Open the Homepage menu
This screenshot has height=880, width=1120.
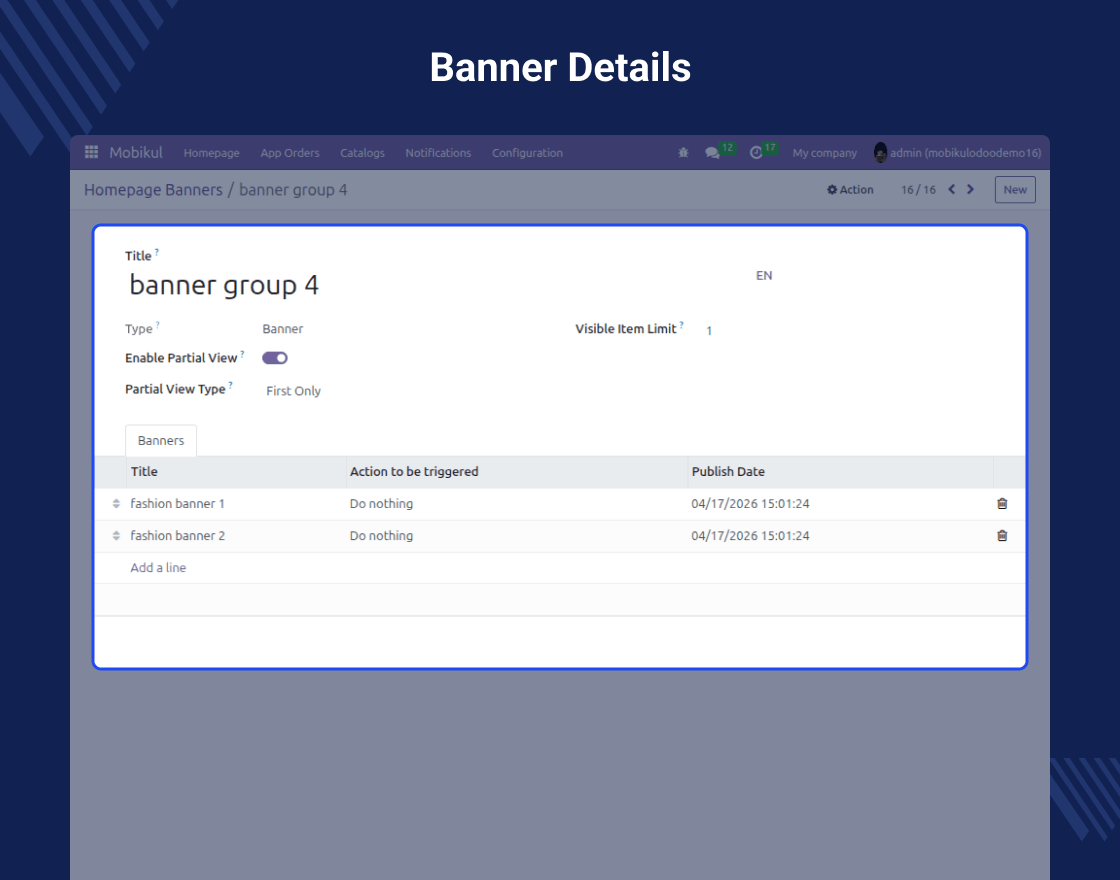point(211,153)
